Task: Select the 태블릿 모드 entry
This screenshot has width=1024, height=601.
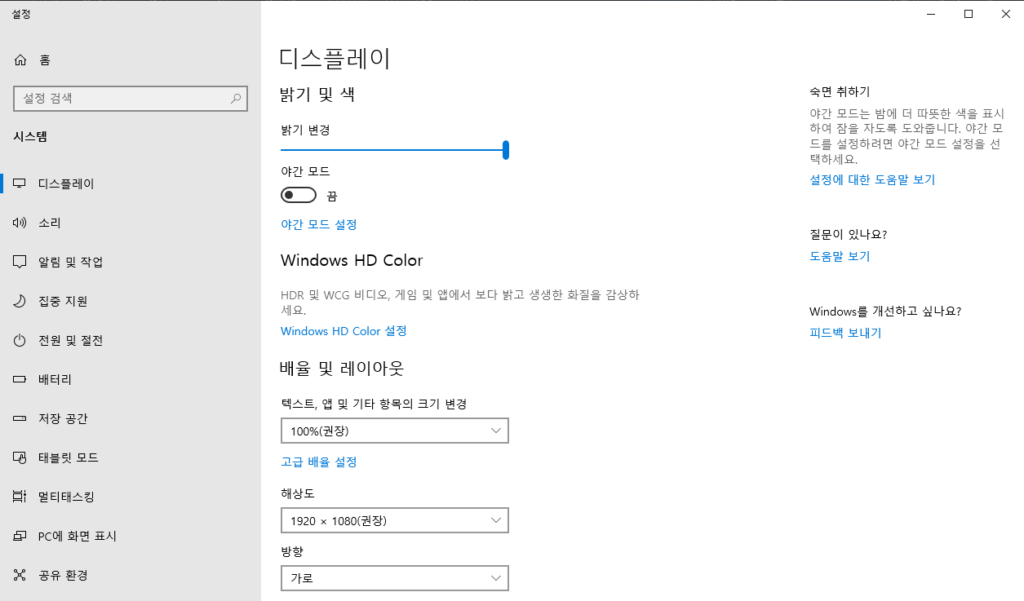Action: tap(18, 457)
